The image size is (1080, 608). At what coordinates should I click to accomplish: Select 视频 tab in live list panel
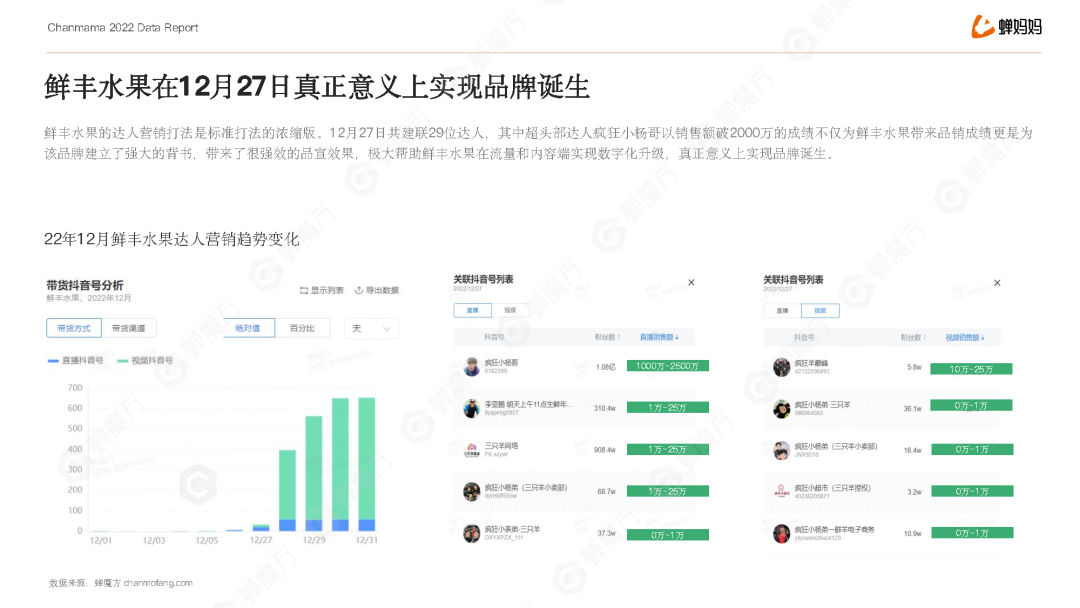510,311
